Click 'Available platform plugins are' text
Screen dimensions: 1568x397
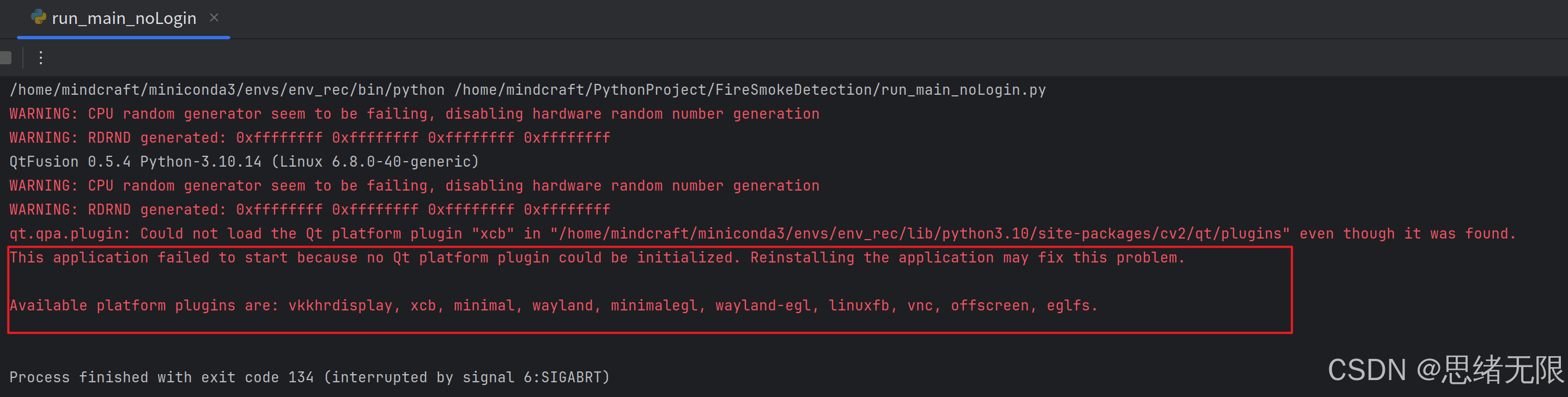(143, 305)
